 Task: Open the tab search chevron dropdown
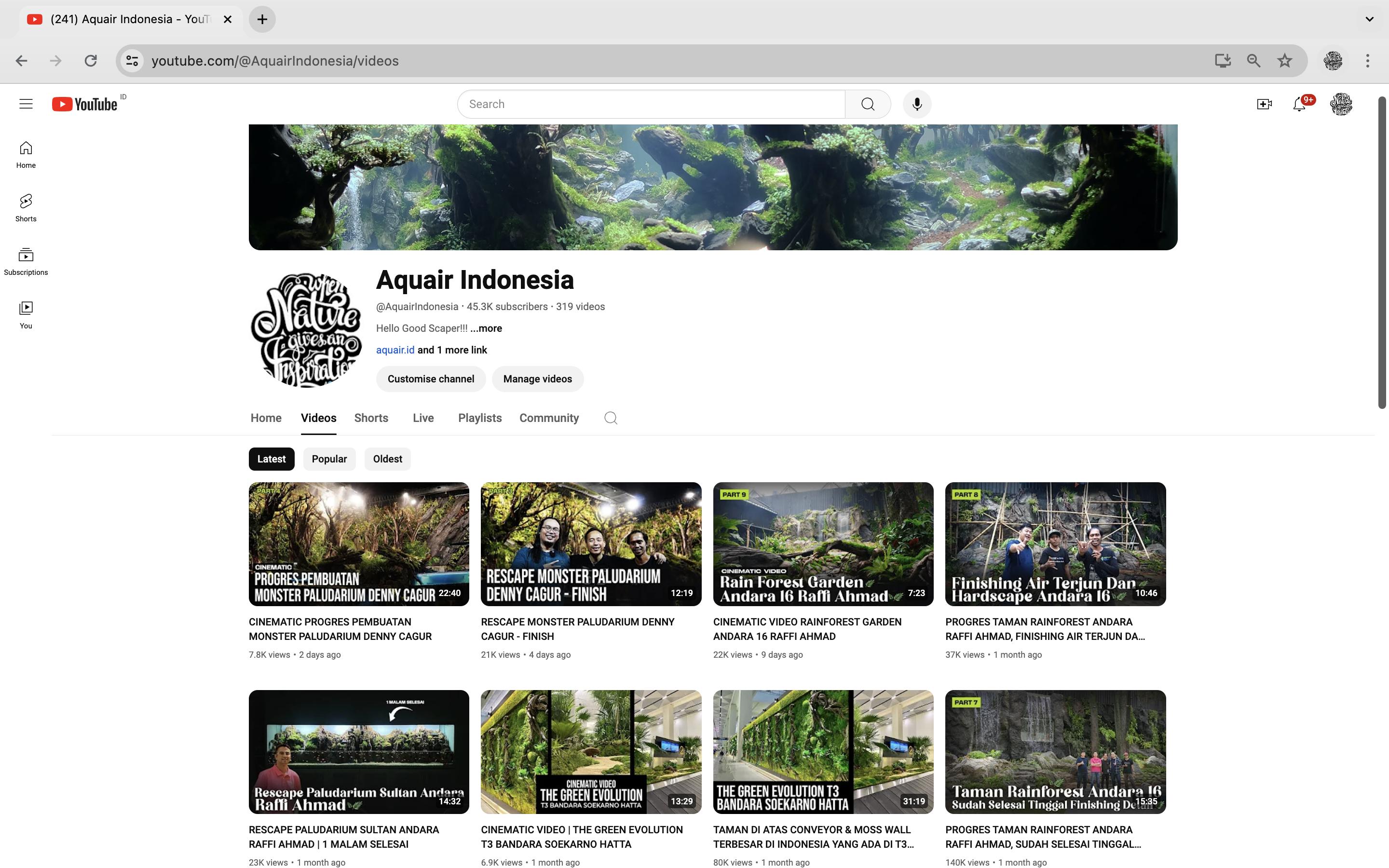(1369, 19)
